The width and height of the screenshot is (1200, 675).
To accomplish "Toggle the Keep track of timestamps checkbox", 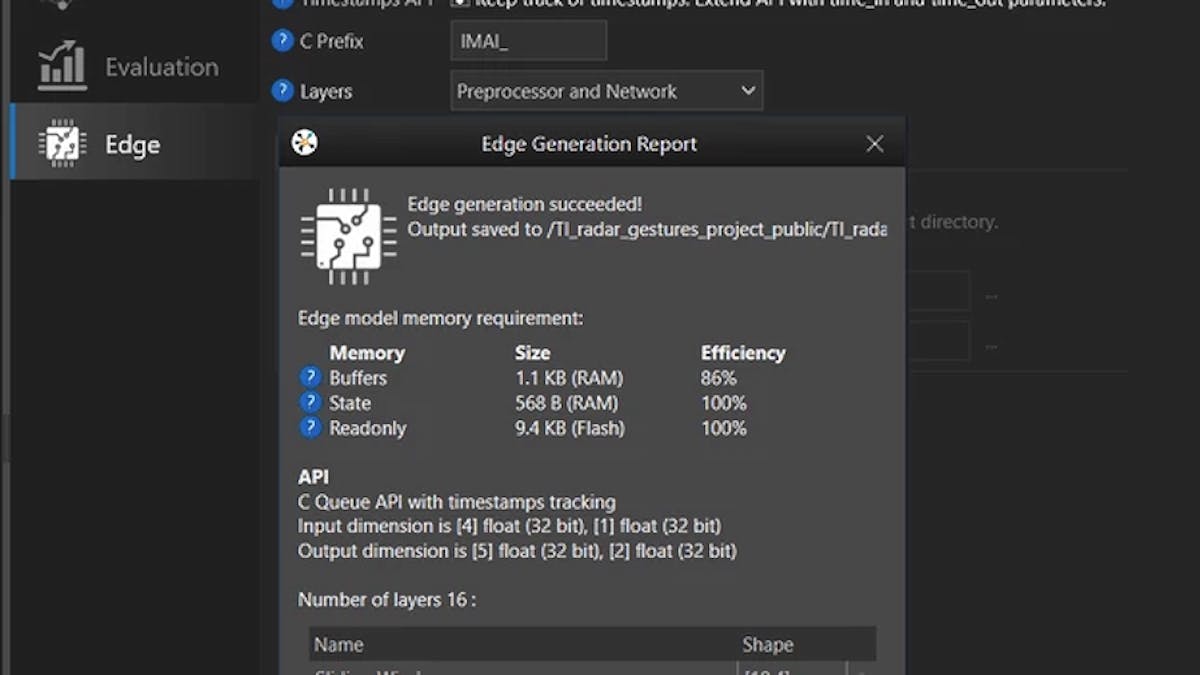I will click(460, 3).
